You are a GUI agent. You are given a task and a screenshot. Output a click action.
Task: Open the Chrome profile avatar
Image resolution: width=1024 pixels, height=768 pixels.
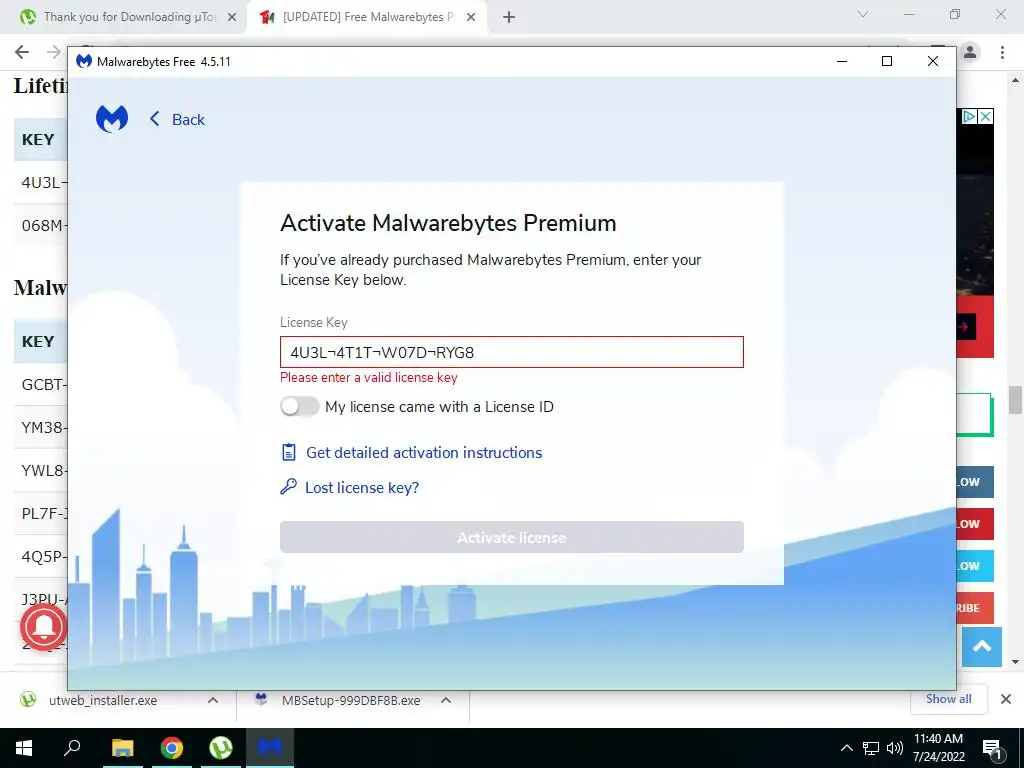[970, 52]
